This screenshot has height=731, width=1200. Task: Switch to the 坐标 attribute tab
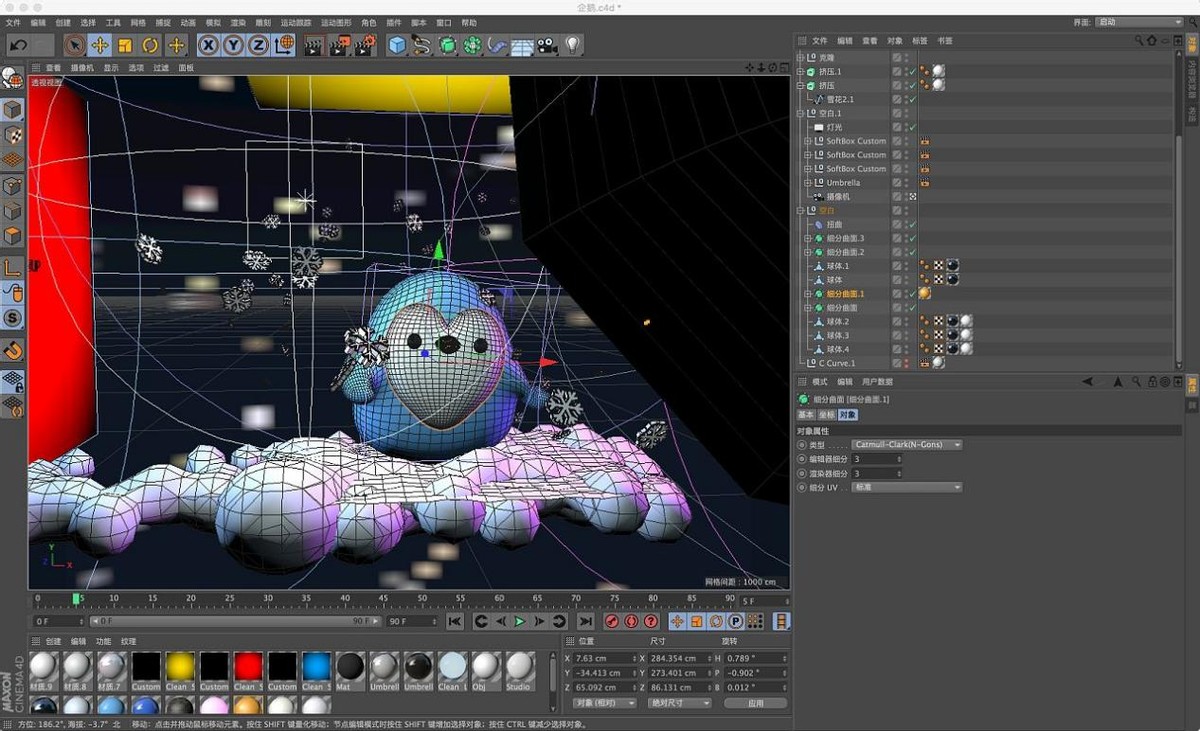(826, 414)
